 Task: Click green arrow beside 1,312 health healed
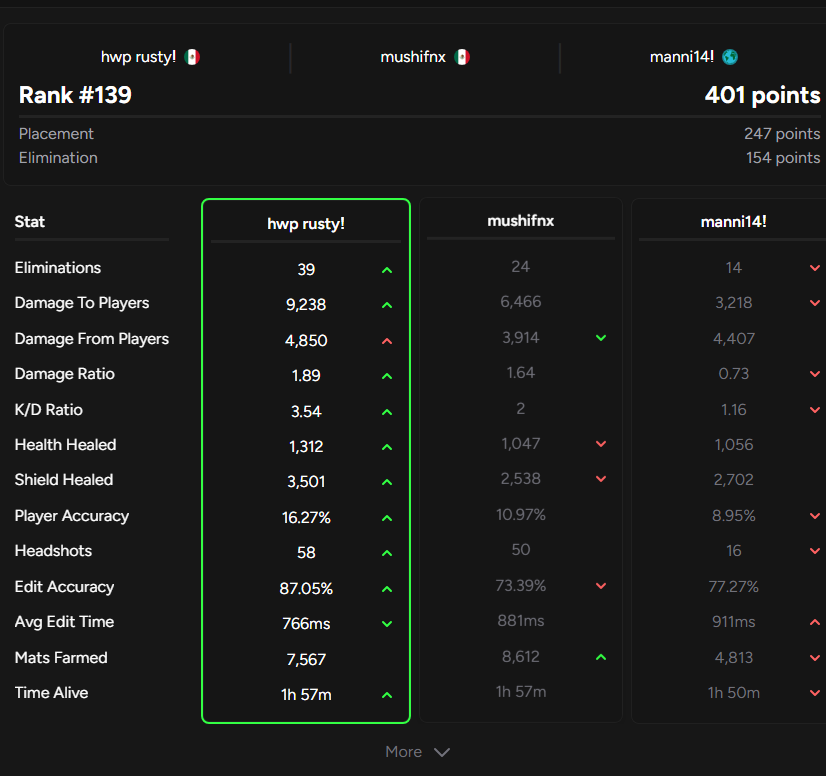tap(387, 447)
